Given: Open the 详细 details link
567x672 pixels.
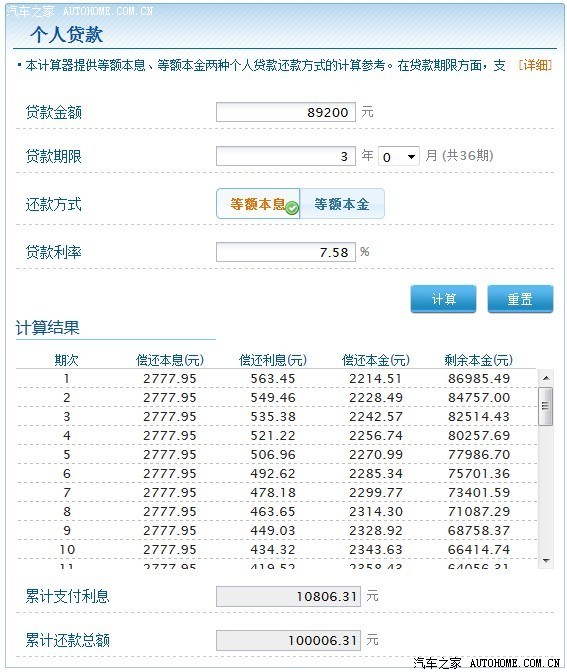Looking at the screenshot, I should [x=535, y=65].
